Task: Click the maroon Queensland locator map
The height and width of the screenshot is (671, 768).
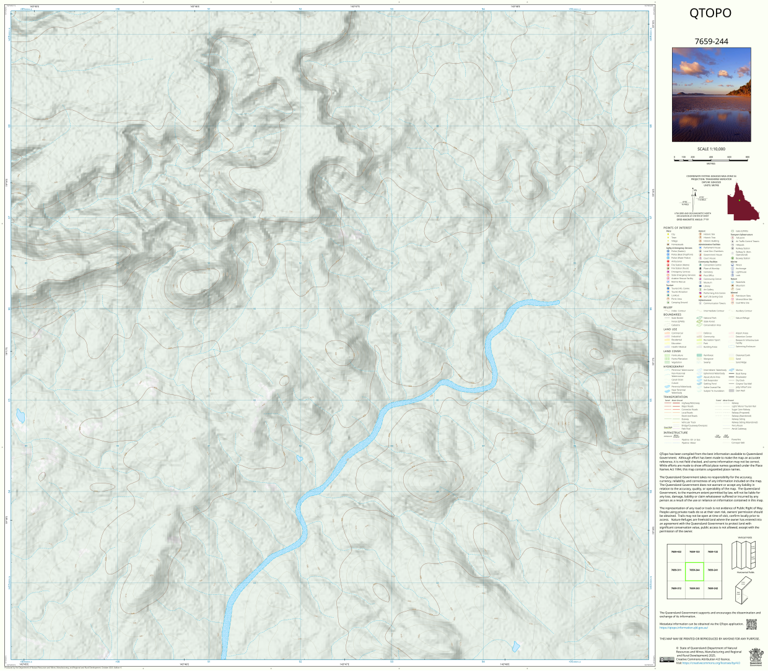Action: point(743,201)
